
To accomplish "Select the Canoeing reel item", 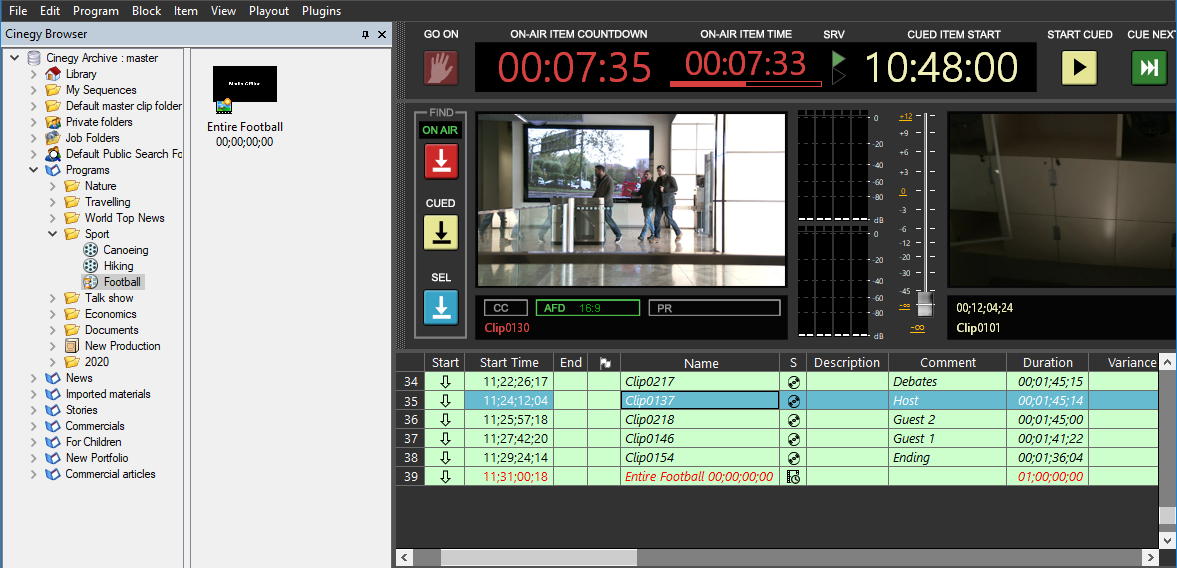I will tap(125, 250).
